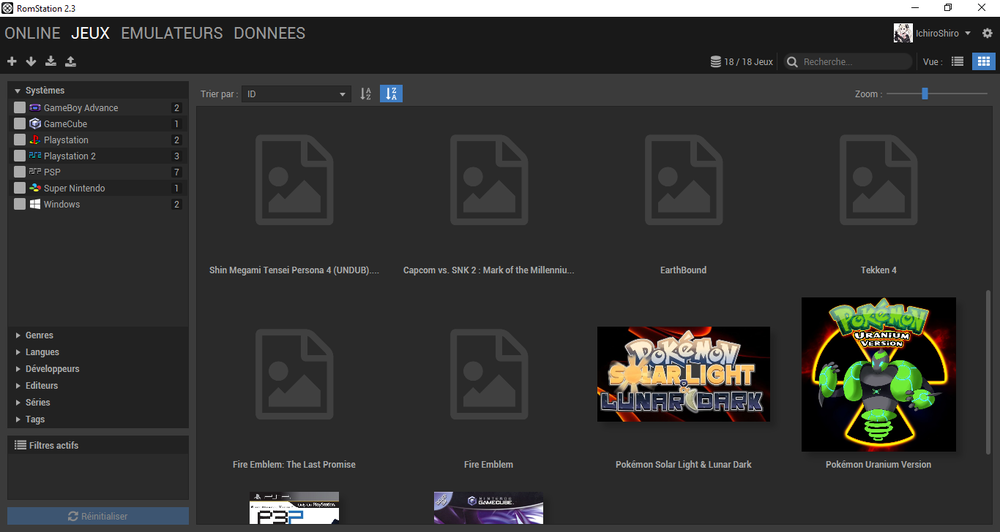Click RomStation app icon in title bar
Viewport: 1000px width, 532px height.
coord(7,8)
